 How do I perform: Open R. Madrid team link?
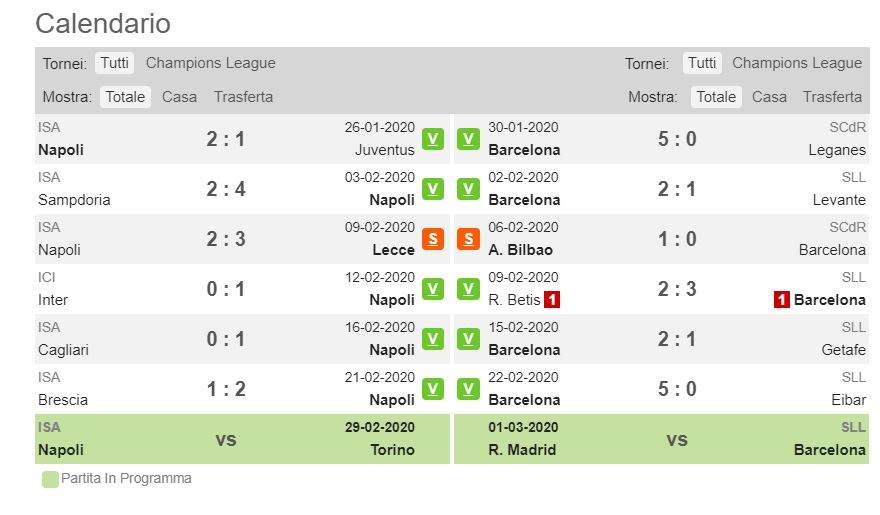click(x=522, y=450)
